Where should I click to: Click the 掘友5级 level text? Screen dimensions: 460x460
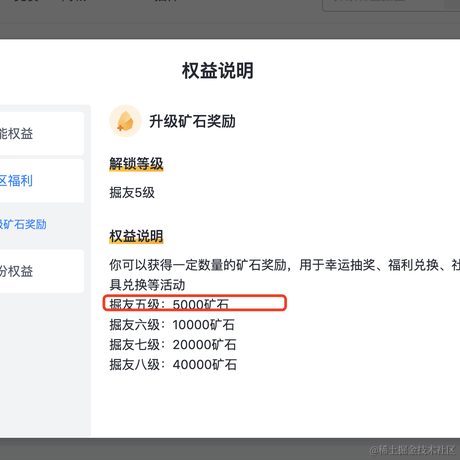click(132, 193)
